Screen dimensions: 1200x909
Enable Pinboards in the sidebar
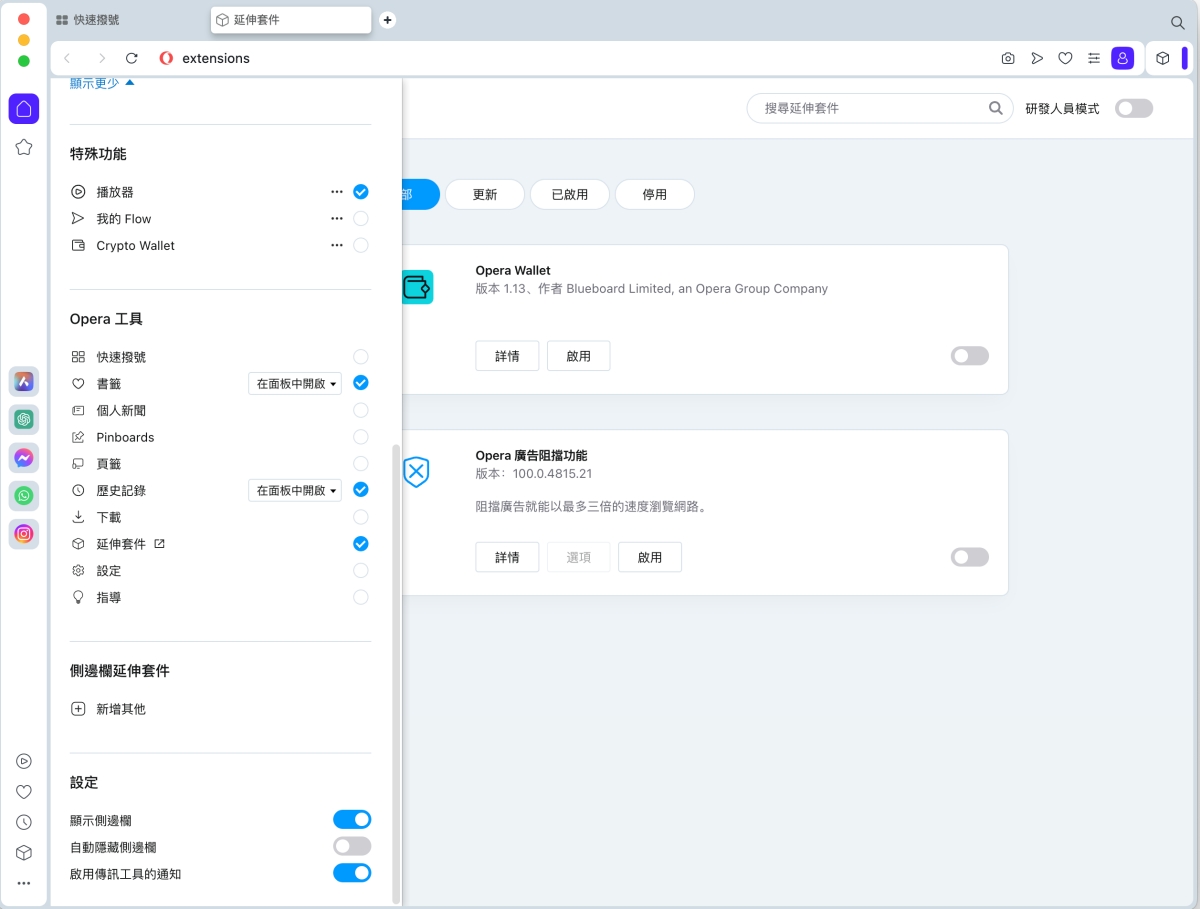pos(361,437)
